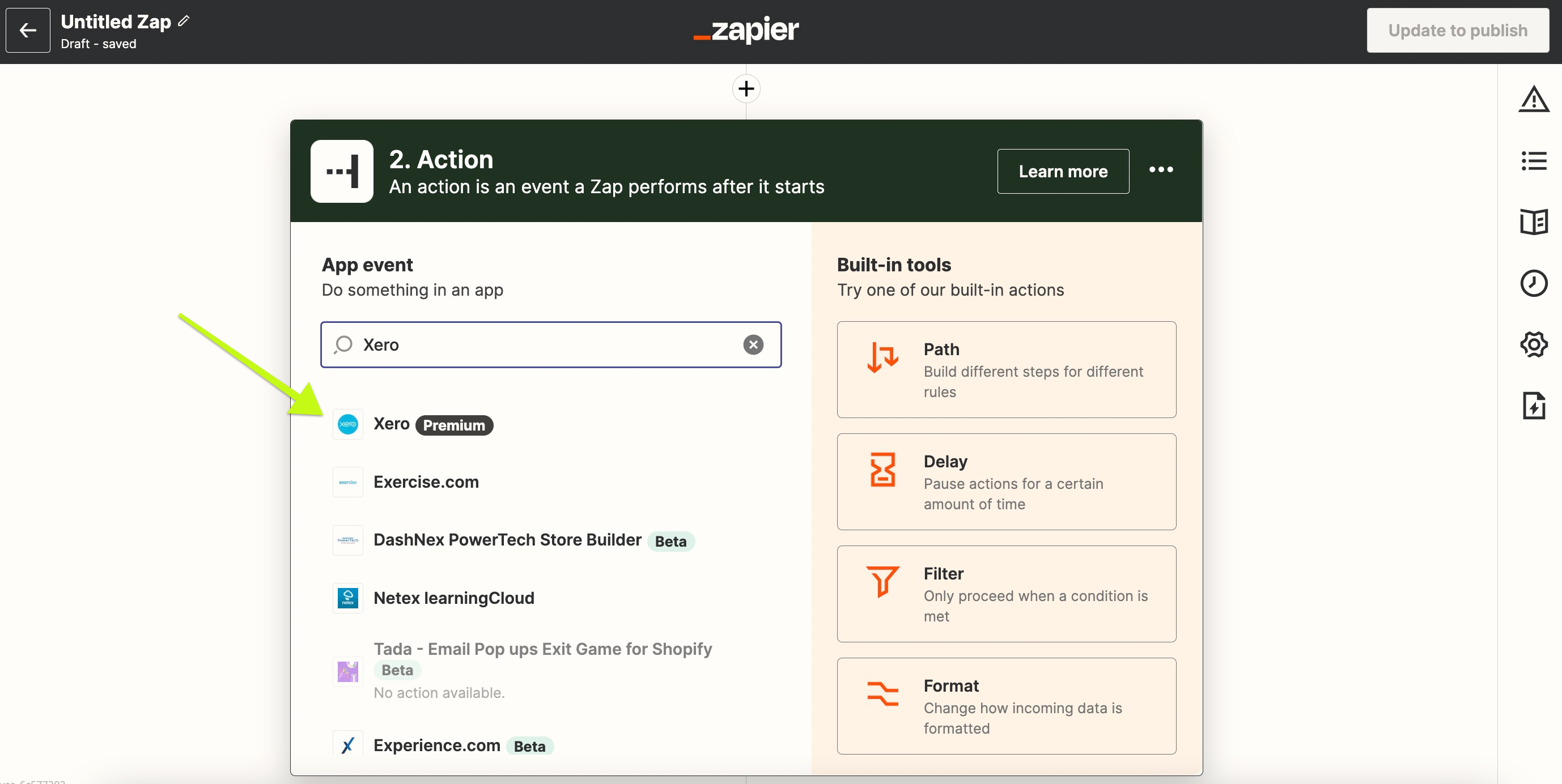Click the Beta badge beside Experience.com
The width and height of the screenshot is (1562, 784).
(529, 747)
